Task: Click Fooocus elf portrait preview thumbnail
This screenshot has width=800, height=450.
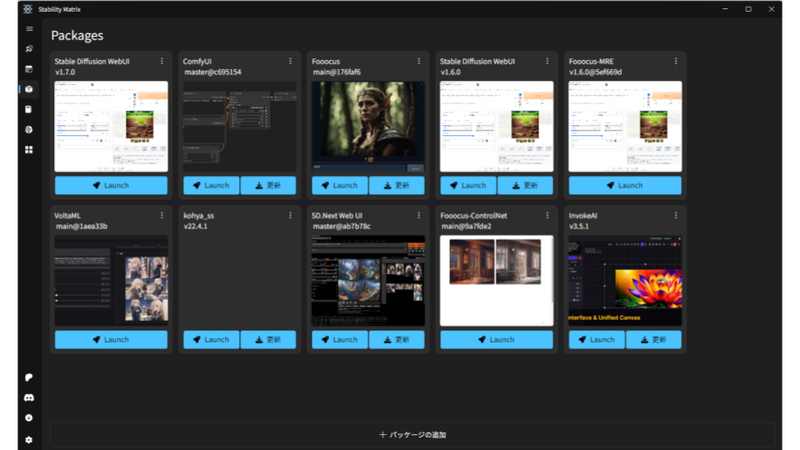Action: [x=368, y=127]
